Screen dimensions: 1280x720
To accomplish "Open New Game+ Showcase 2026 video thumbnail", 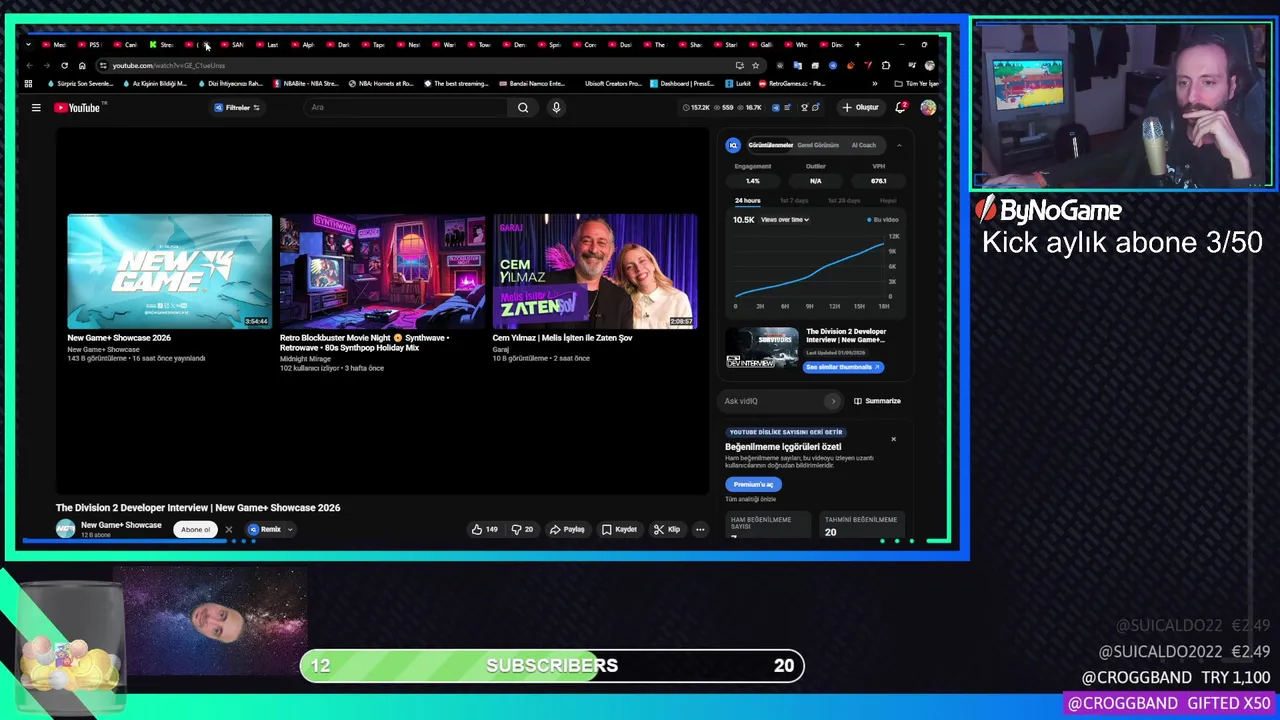I will tap(169, 271).
